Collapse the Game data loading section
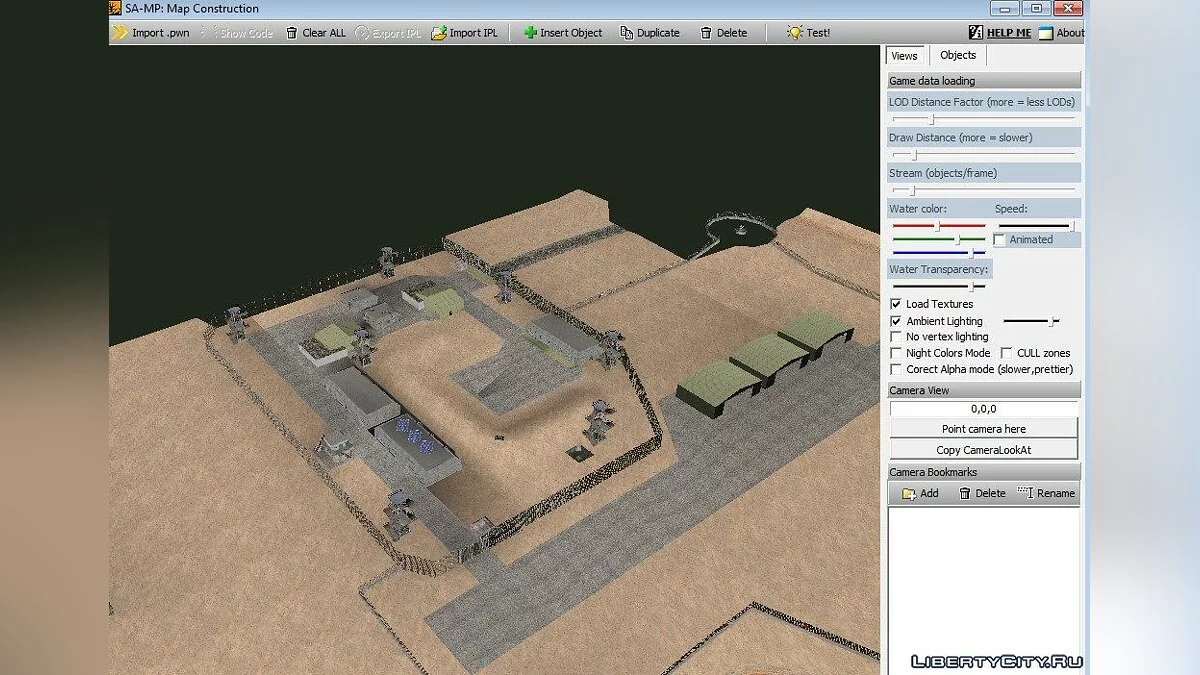The width and height of the screenshot is (1200, 675). click(984, 81)
